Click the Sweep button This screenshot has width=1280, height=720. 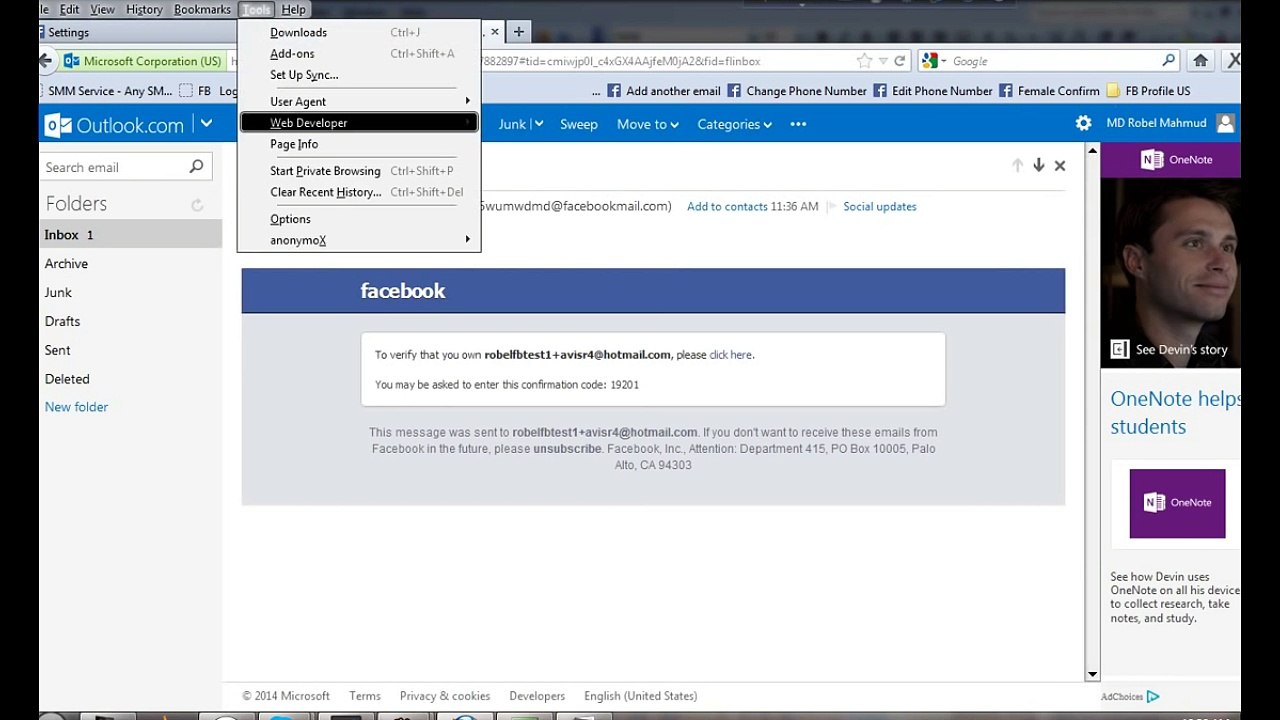[x=578, y=124]
